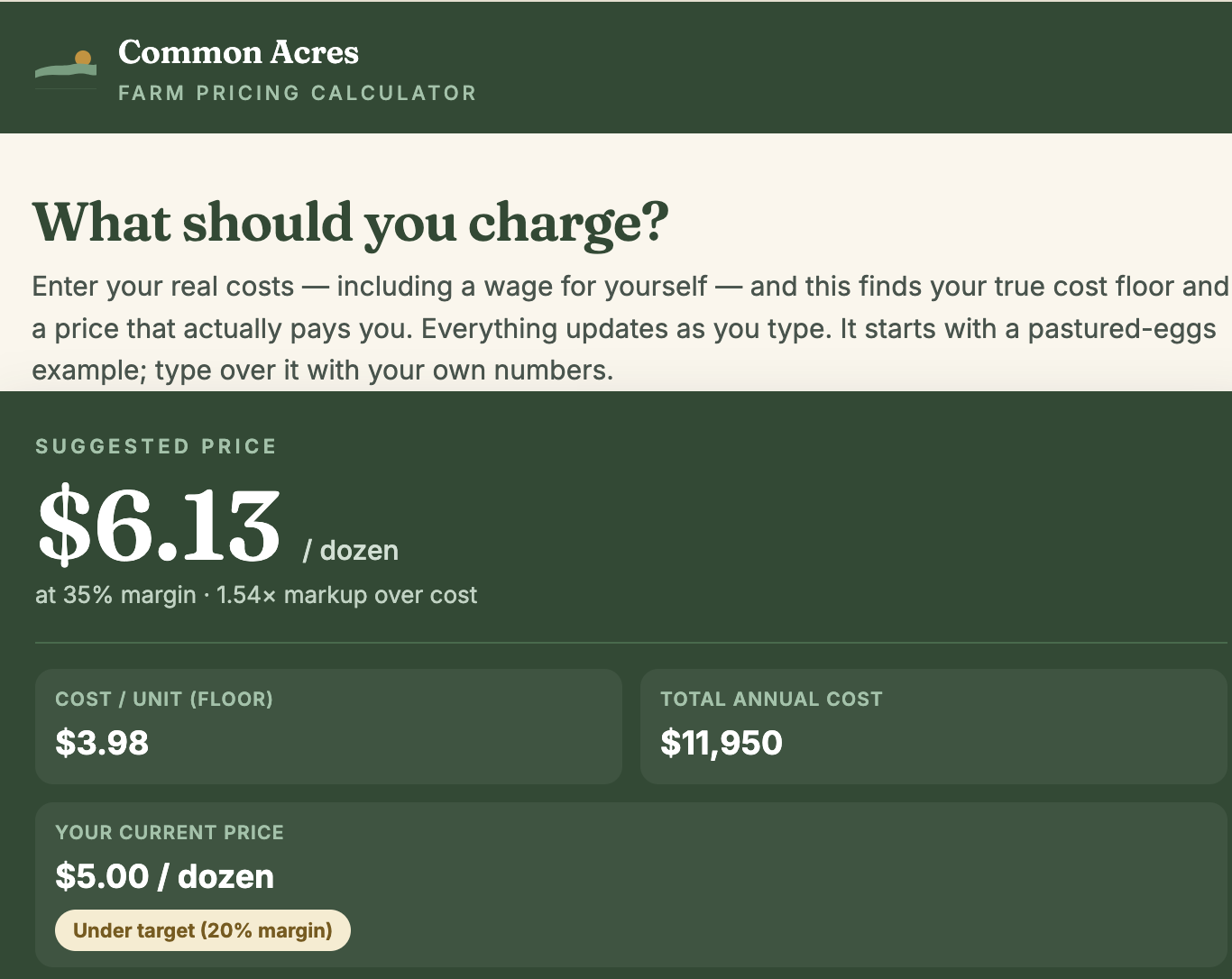Click the Under target (20% margin) badge
1232x979 pixels.
click(x=203, y=930)
